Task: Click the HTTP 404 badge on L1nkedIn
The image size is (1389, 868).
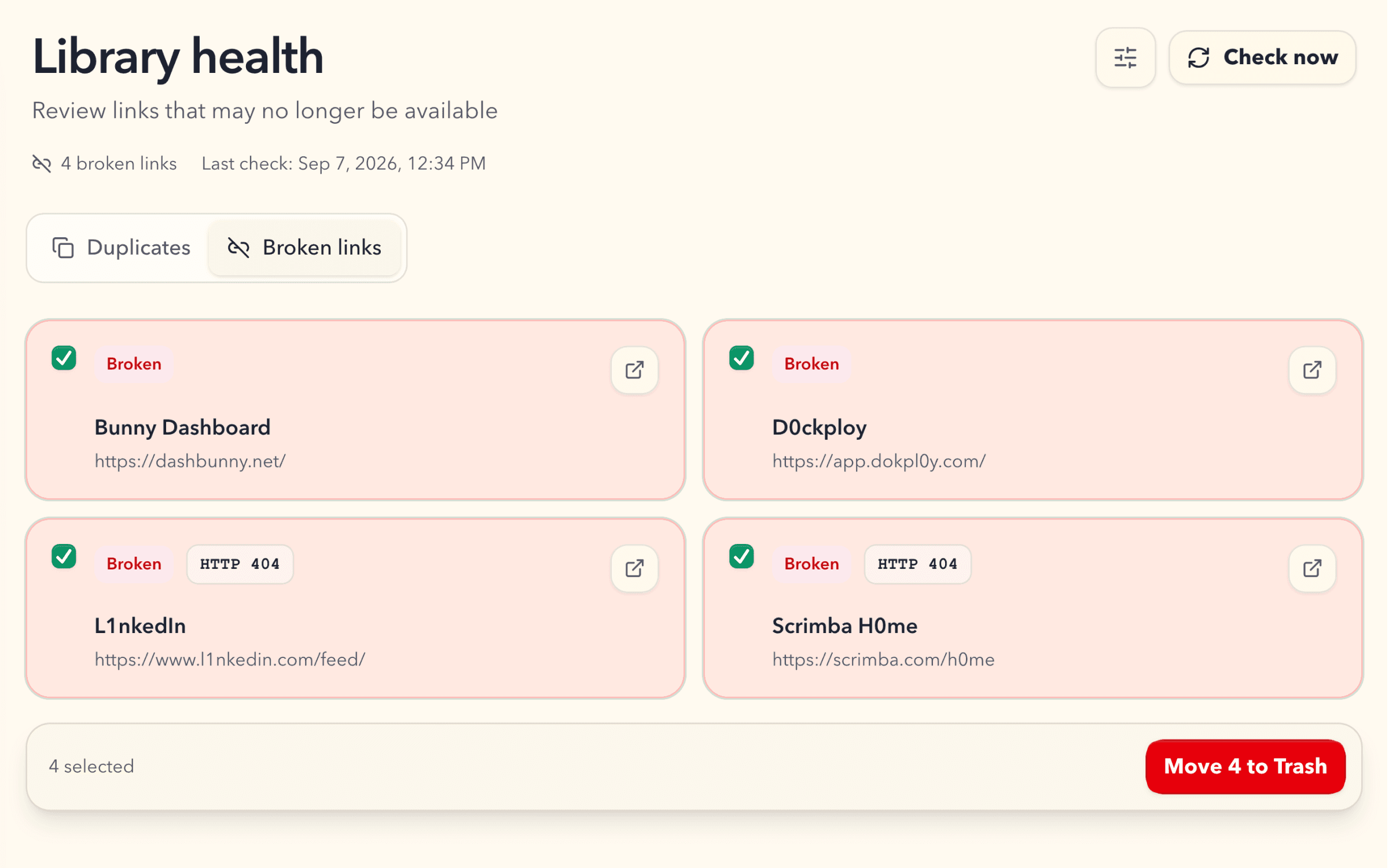Action: (x=240, y=564)
